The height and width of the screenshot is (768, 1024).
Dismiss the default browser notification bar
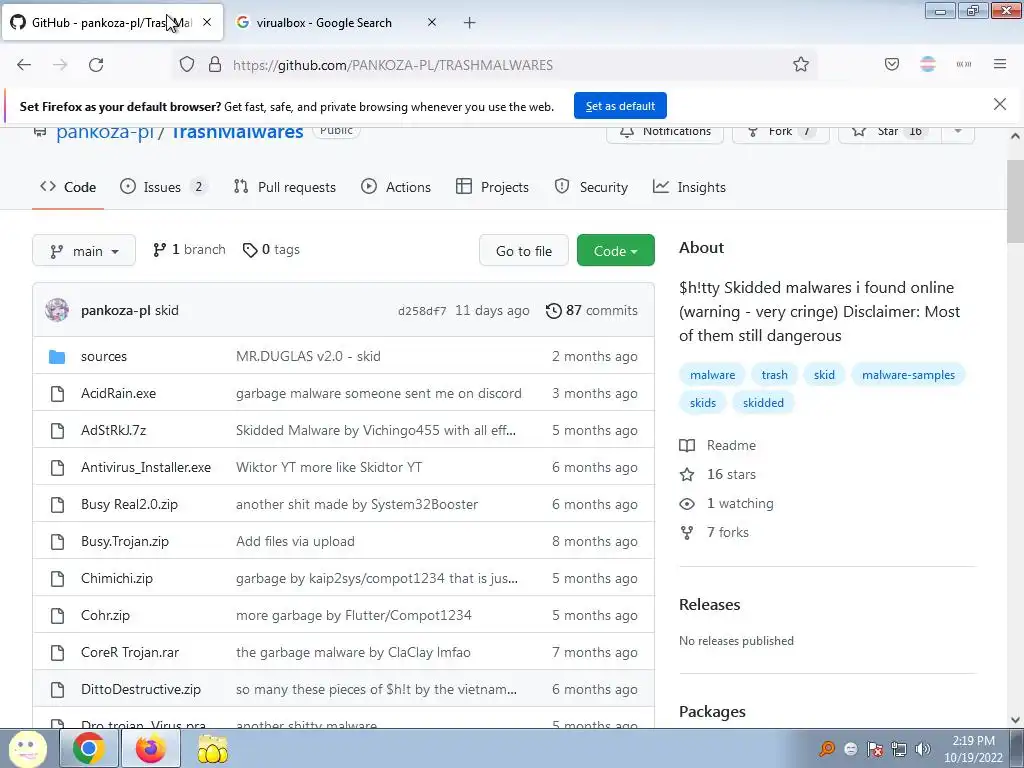point(999,104)
